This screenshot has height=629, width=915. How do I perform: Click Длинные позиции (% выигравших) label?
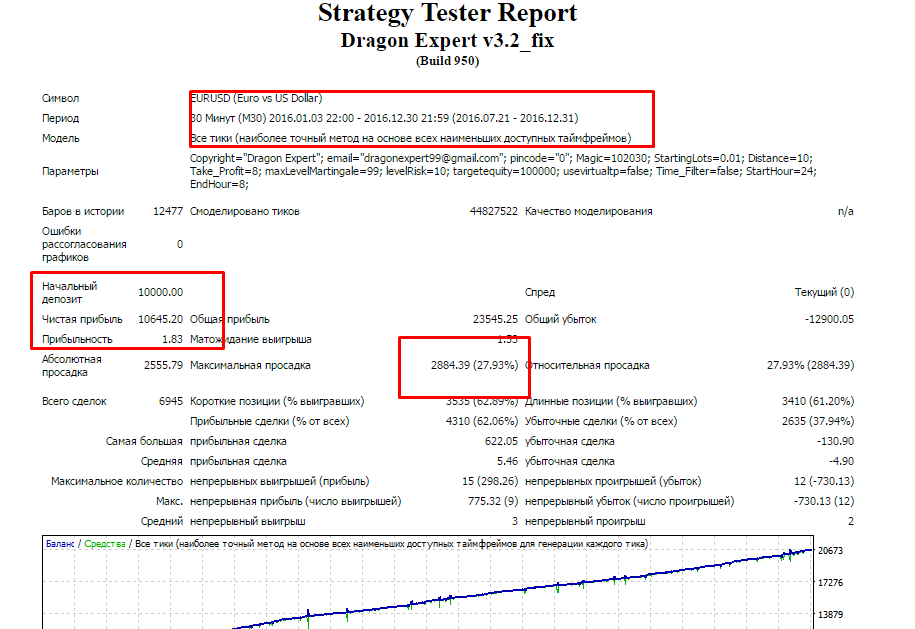click(x=611, y=401)
